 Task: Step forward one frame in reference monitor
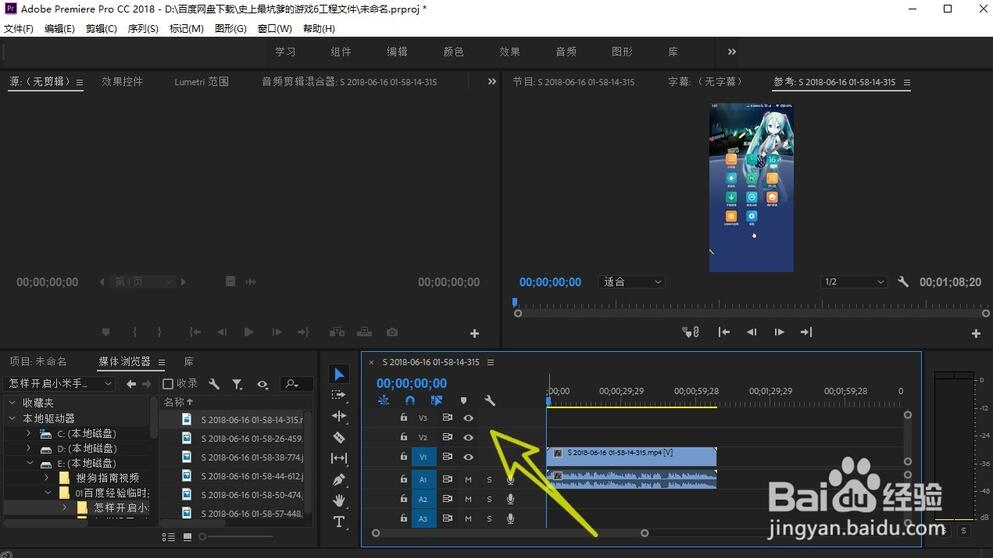[x=779, y=332]
